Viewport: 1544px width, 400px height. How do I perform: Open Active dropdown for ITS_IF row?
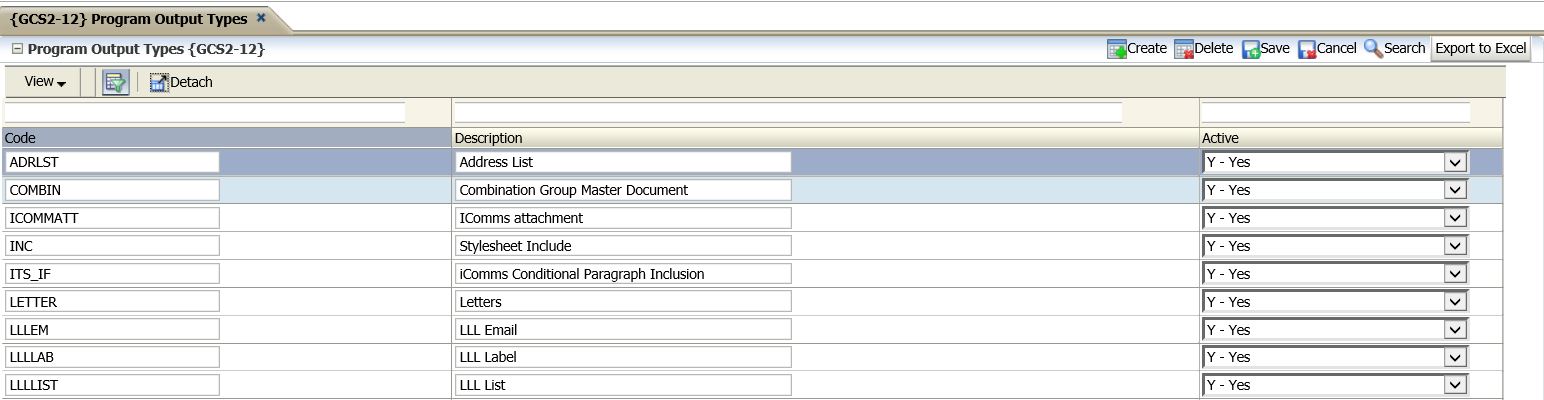[1455, 274]
